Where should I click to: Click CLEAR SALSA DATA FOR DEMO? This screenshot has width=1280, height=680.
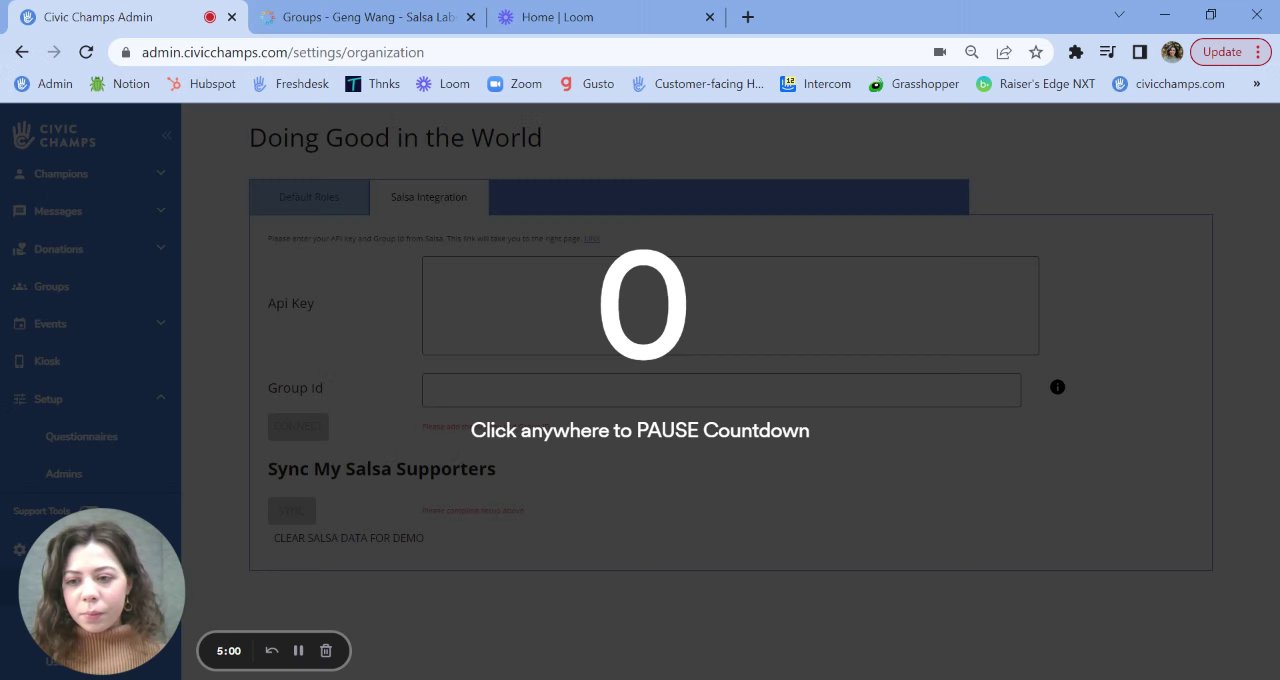point(349,538)
